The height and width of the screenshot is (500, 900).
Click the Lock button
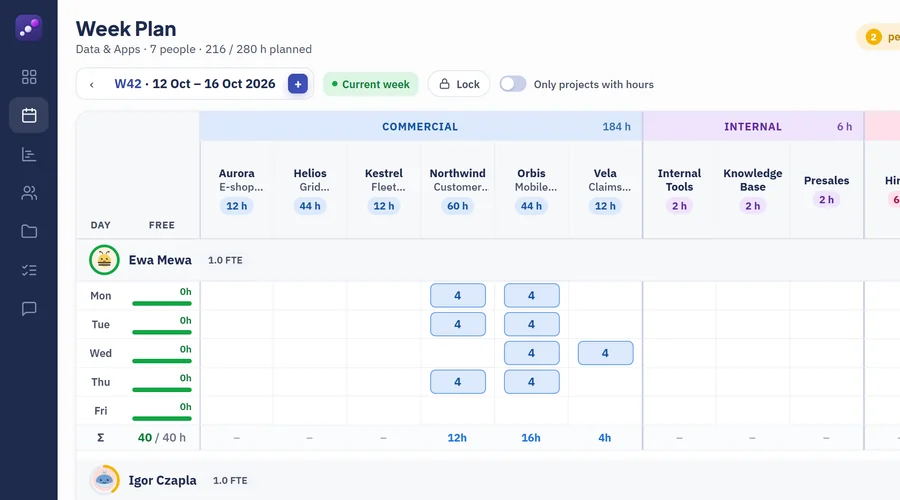pyautogui.click(x=459, y=84)
